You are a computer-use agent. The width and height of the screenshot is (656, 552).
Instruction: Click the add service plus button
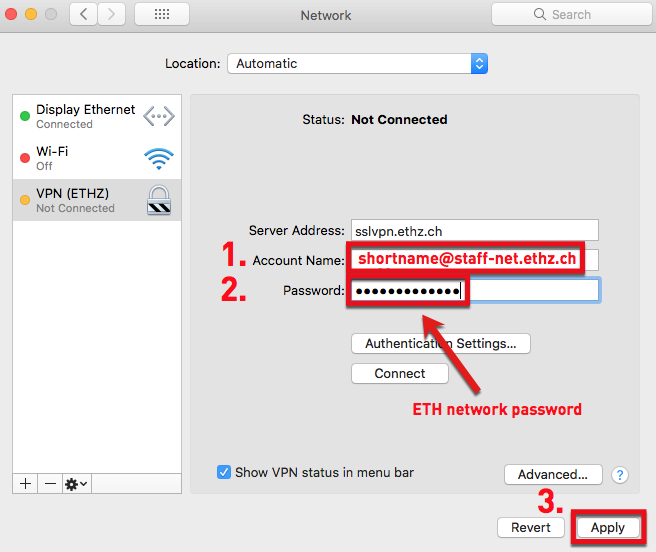tap(26, 484)
